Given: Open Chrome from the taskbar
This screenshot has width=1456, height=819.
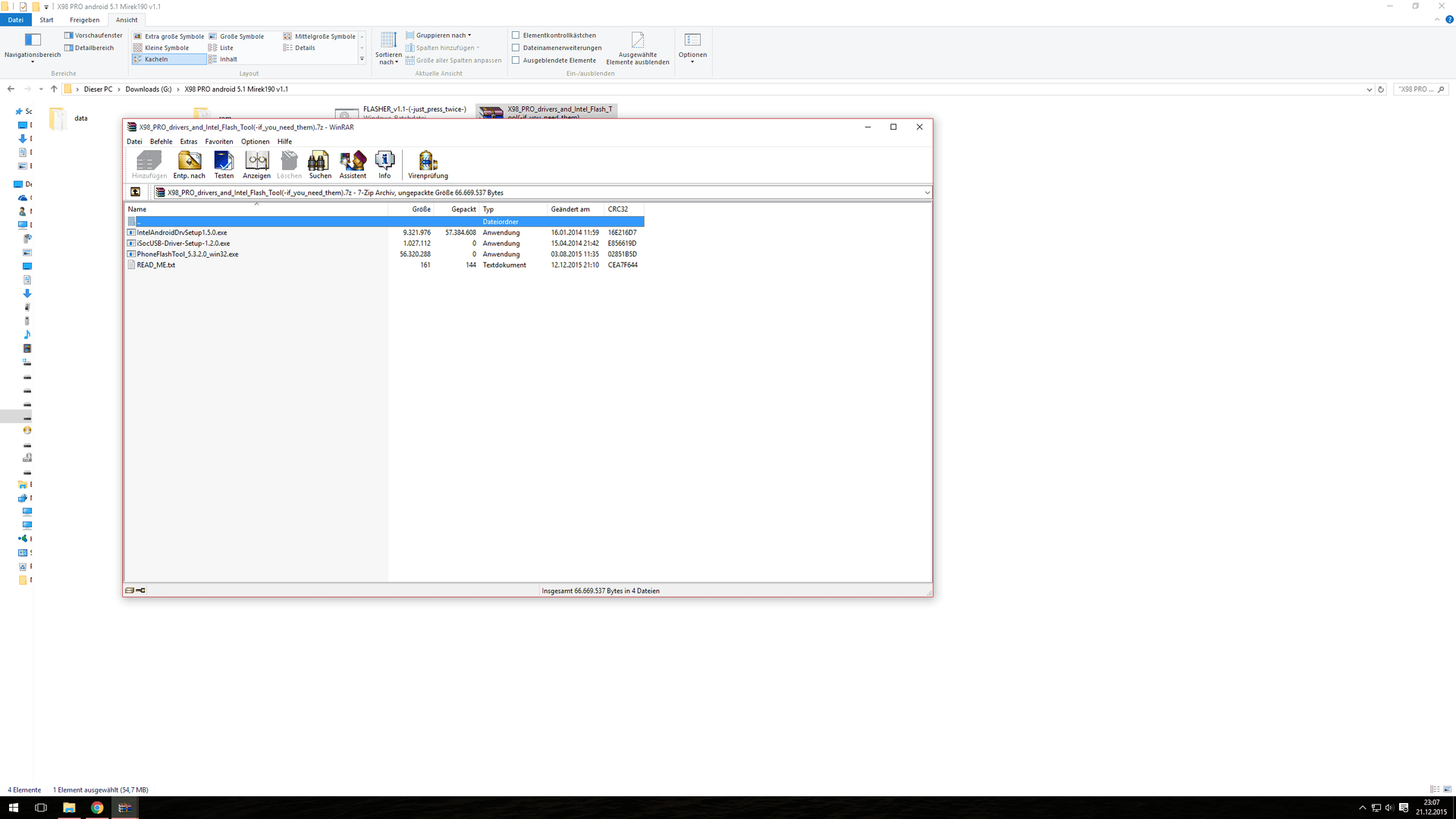Looking at the screenshot, I should [97, 808].
